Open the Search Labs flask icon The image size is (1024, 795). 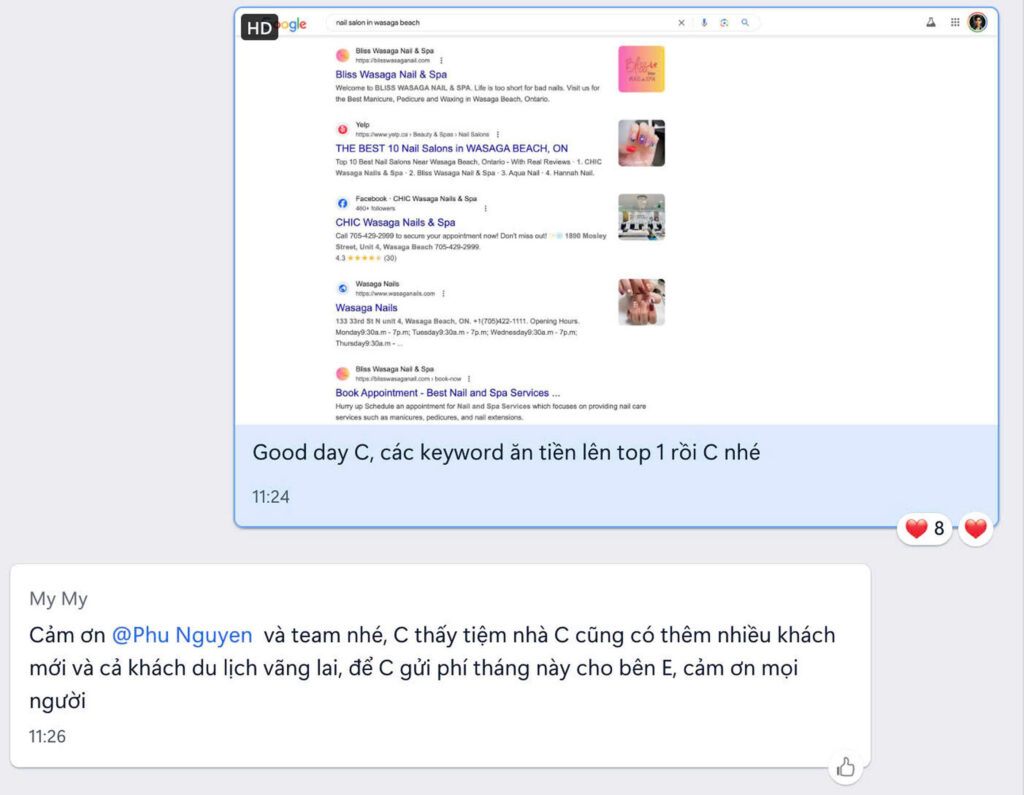click(x=931, y=22)
